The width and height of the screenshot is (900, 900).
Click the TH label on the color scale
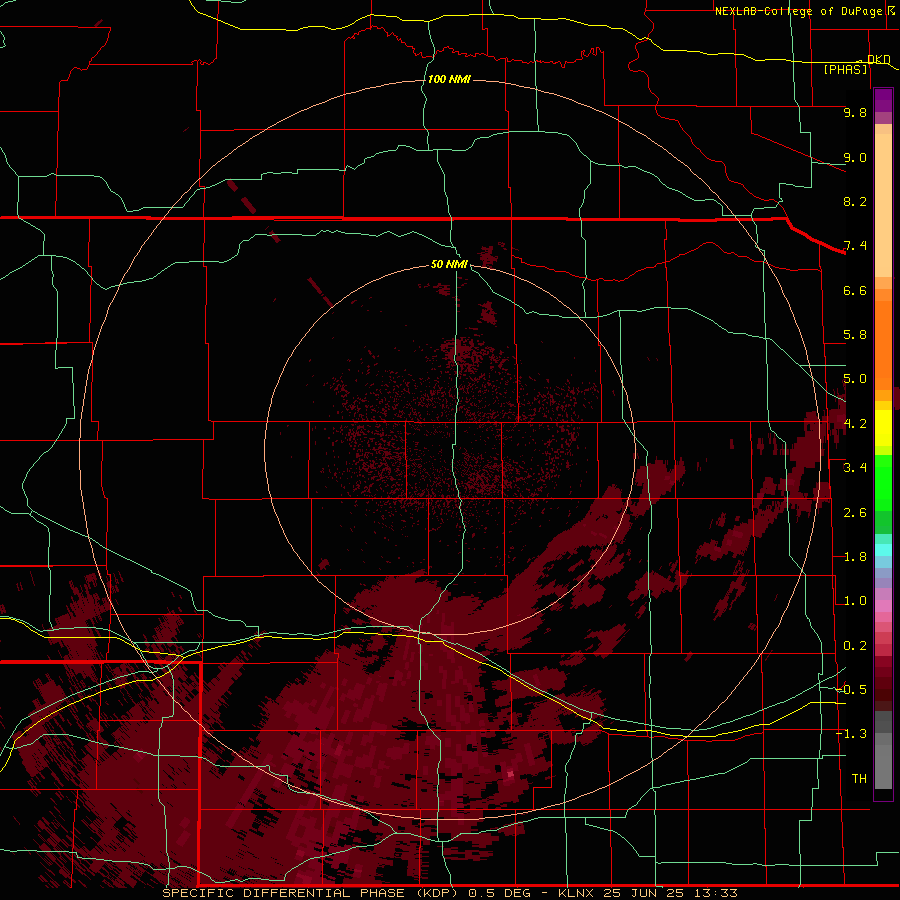(859, 779)
